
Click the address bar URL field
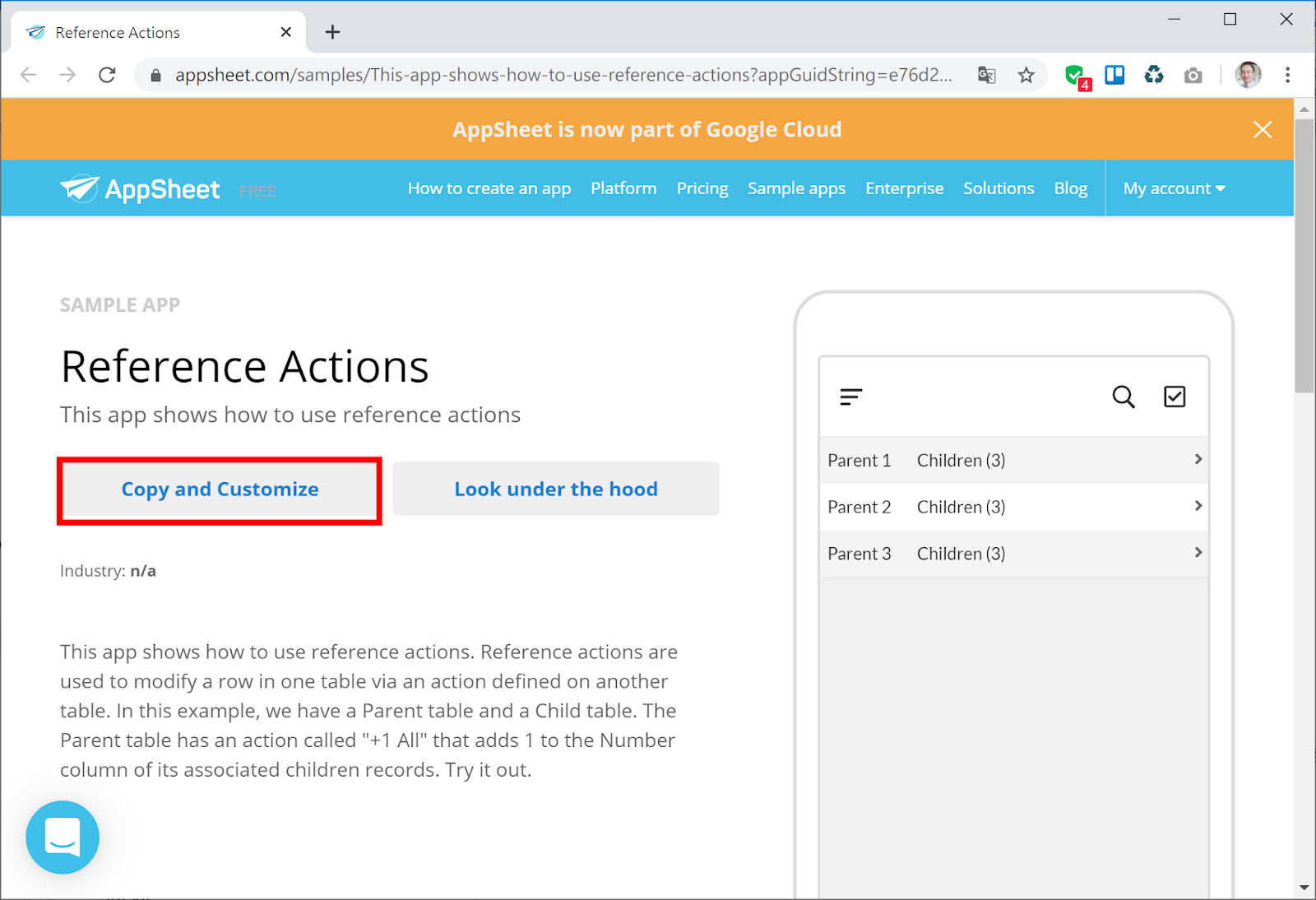563,76
